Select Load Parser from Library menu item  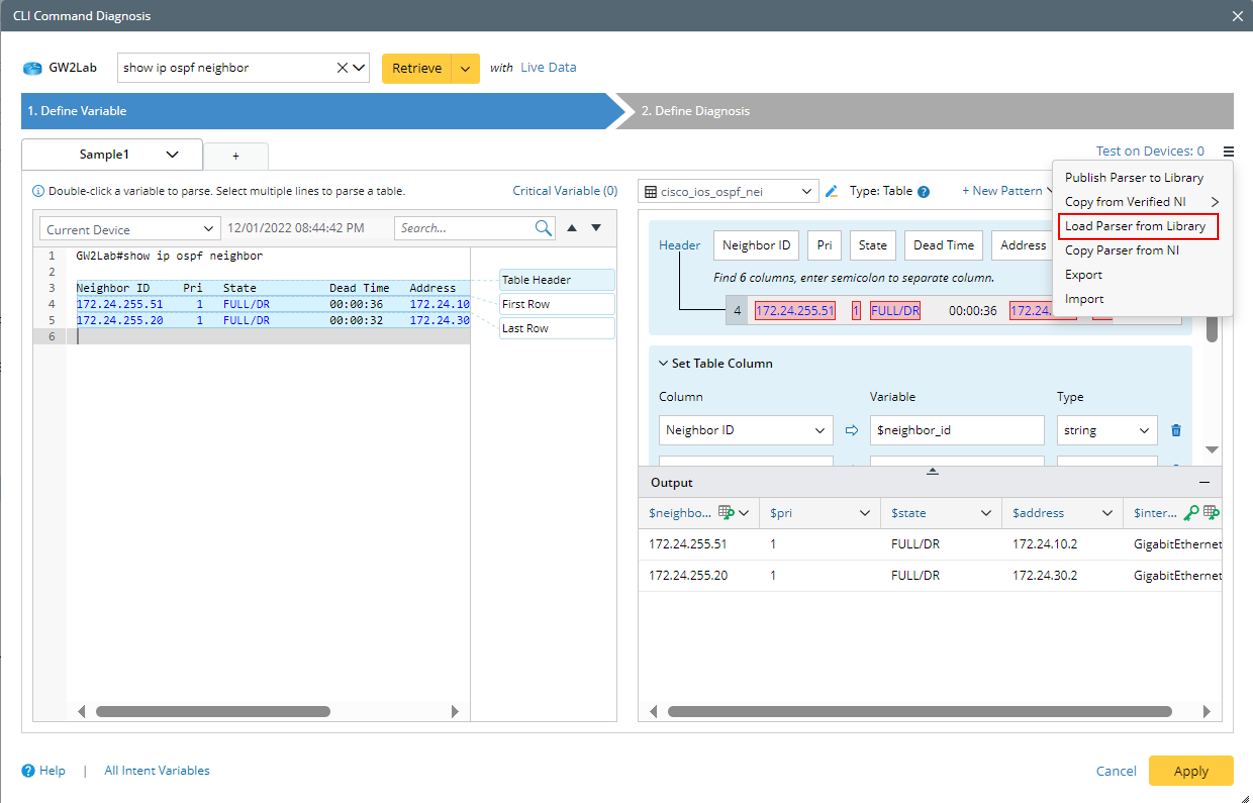coord(1135,226)
